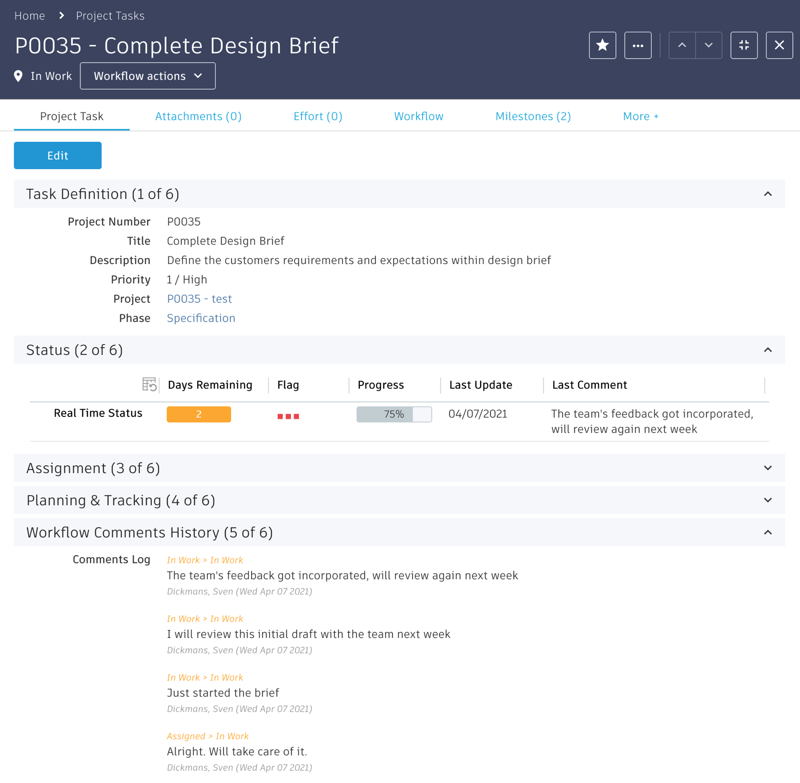Collapse the Task Definition section

coord(768,194)
